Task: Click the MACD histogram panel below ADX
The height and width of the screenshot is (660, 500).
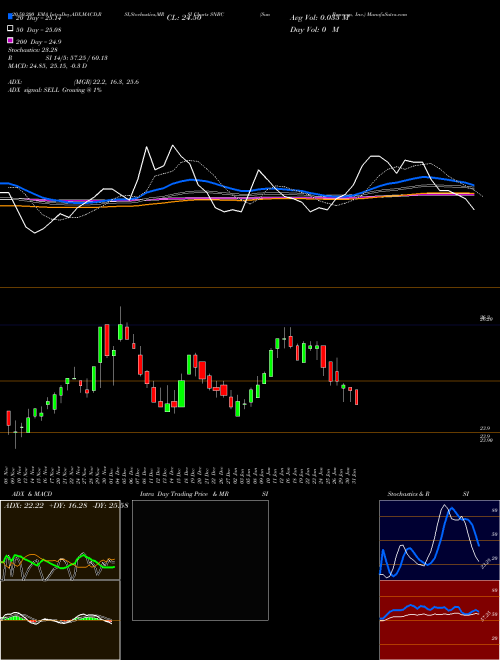Action: pos(60,620)
